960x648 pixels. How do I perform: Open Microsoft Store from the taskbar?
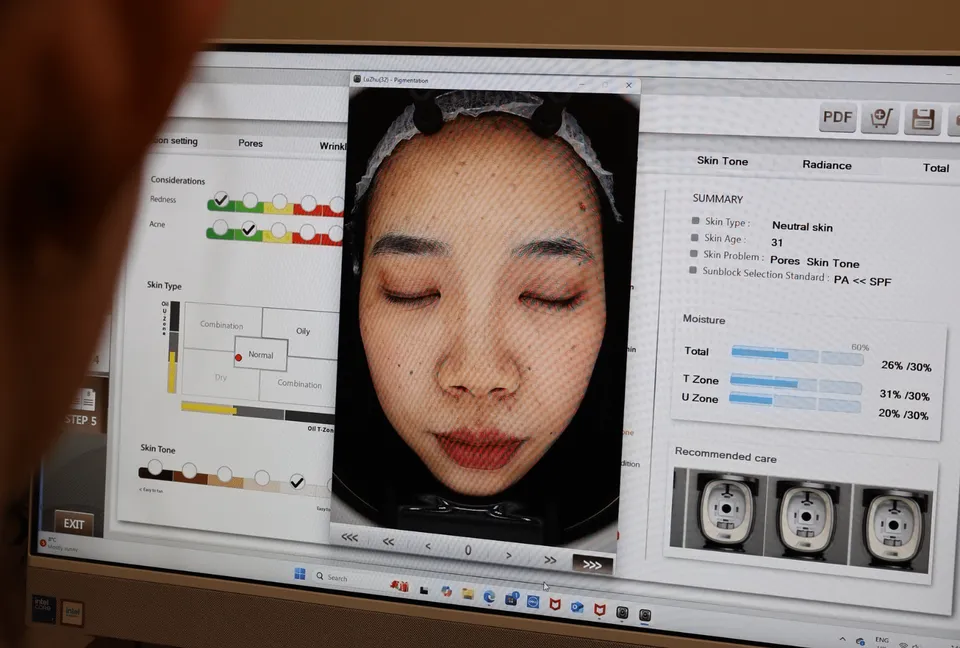tap(511, 599)
